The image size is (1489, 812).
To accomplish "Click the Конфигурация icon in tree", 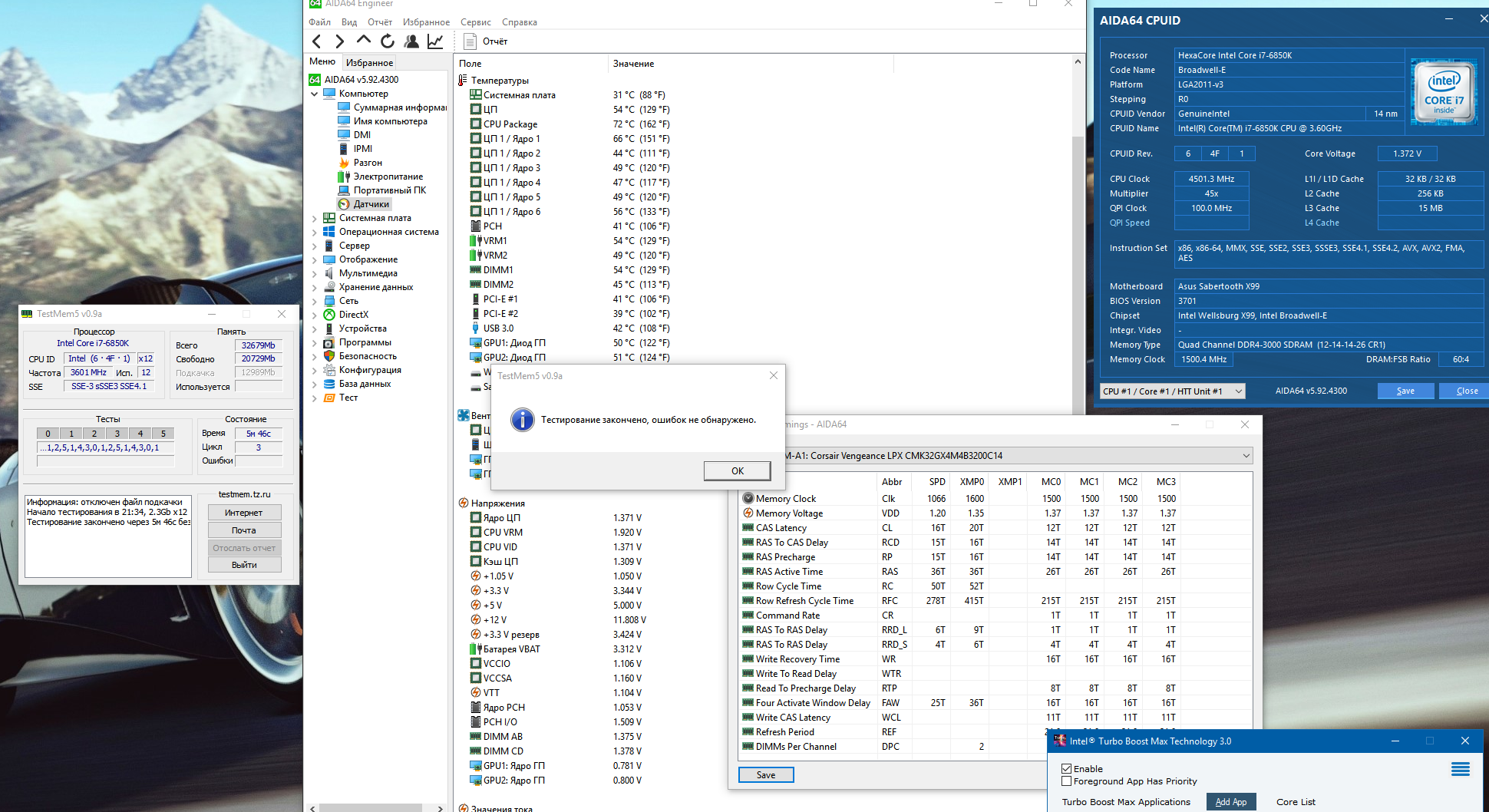I will 329,370.
